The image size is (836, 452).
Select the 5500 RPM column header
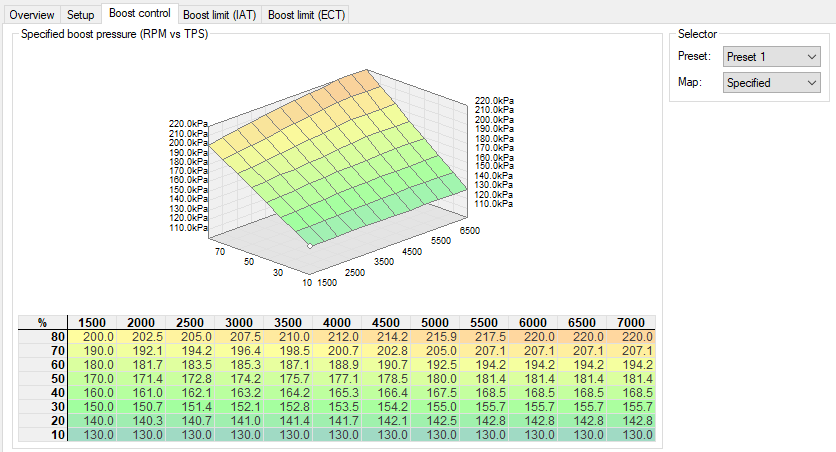tap(485, 322)
